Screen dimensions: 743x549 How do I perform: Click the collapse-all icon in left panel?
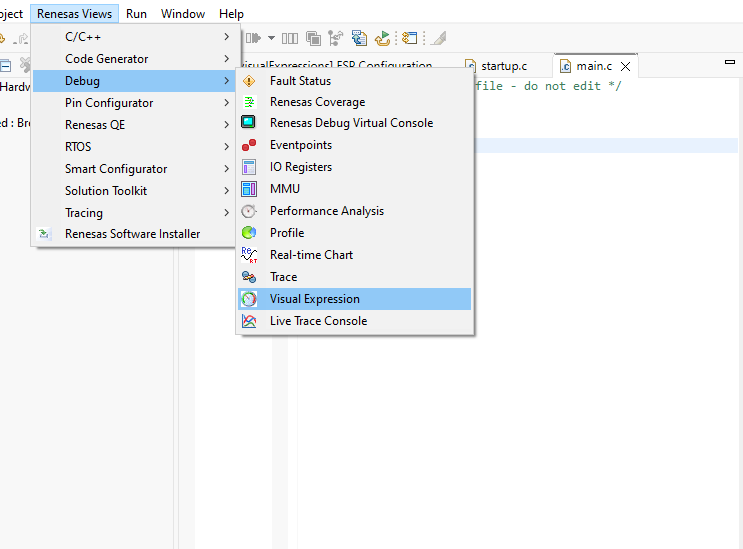coord(5,65)
